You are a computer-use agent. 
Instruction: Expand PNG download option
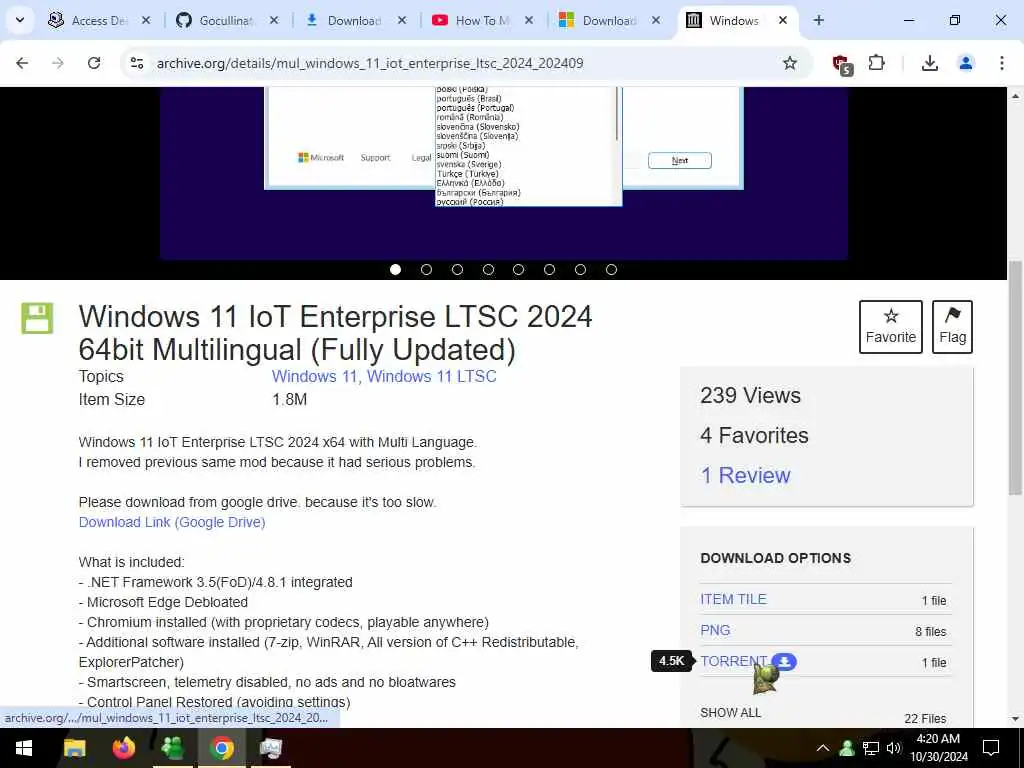(x=715, y=630)
